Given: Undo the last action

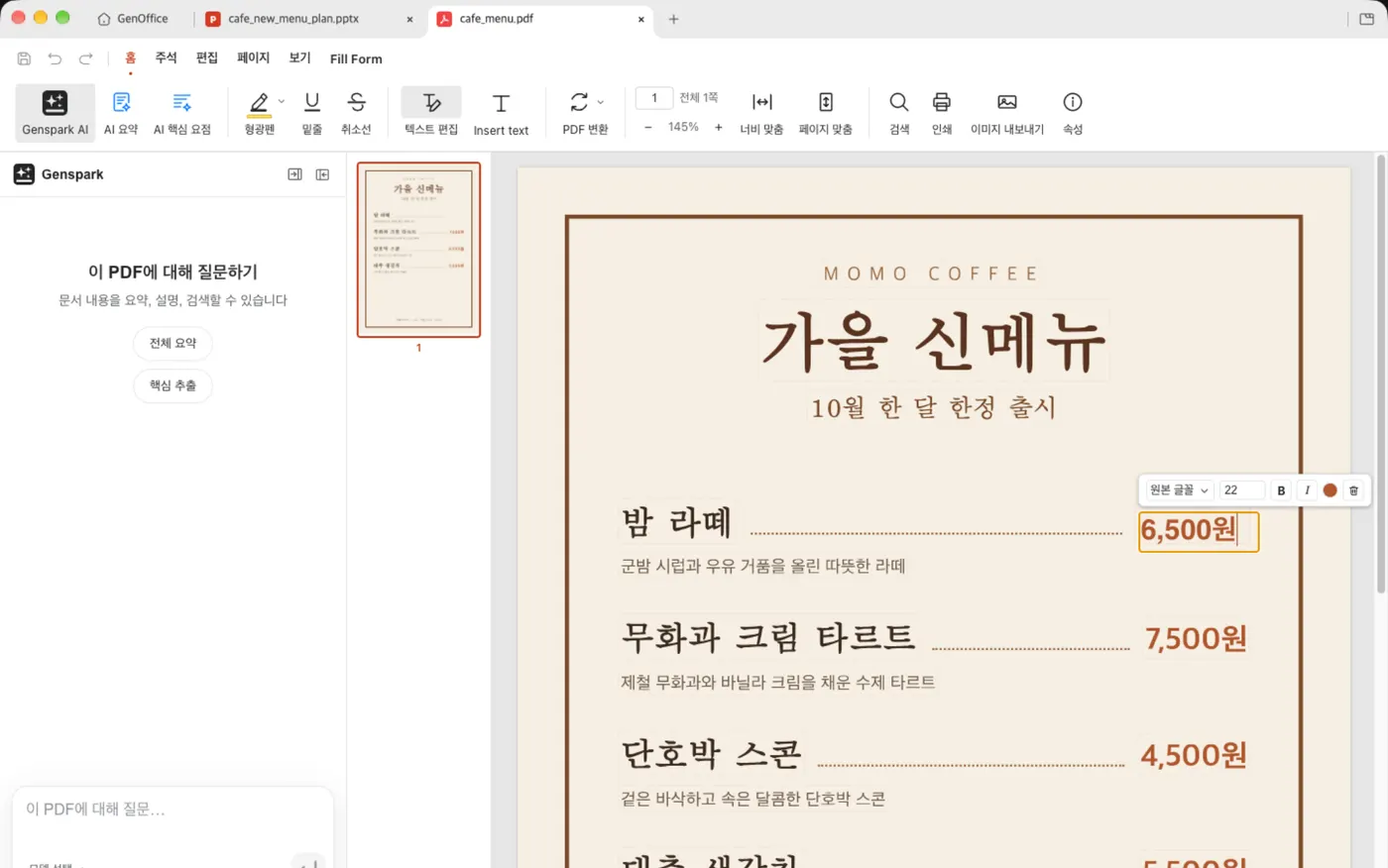Looking at the screenshot, I should (55, 58).
